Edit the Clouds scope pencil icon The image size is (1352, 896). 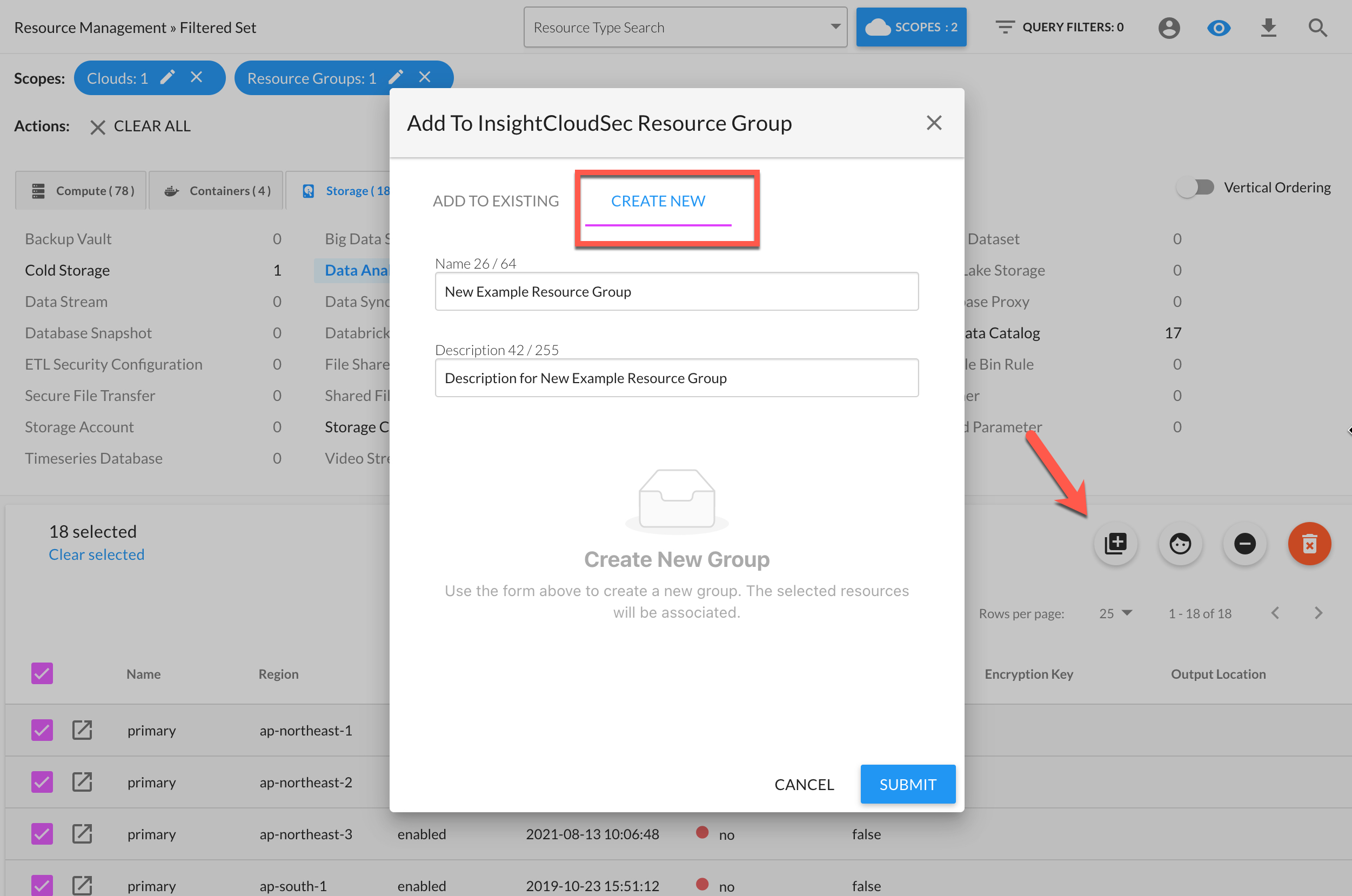(168, 78)
